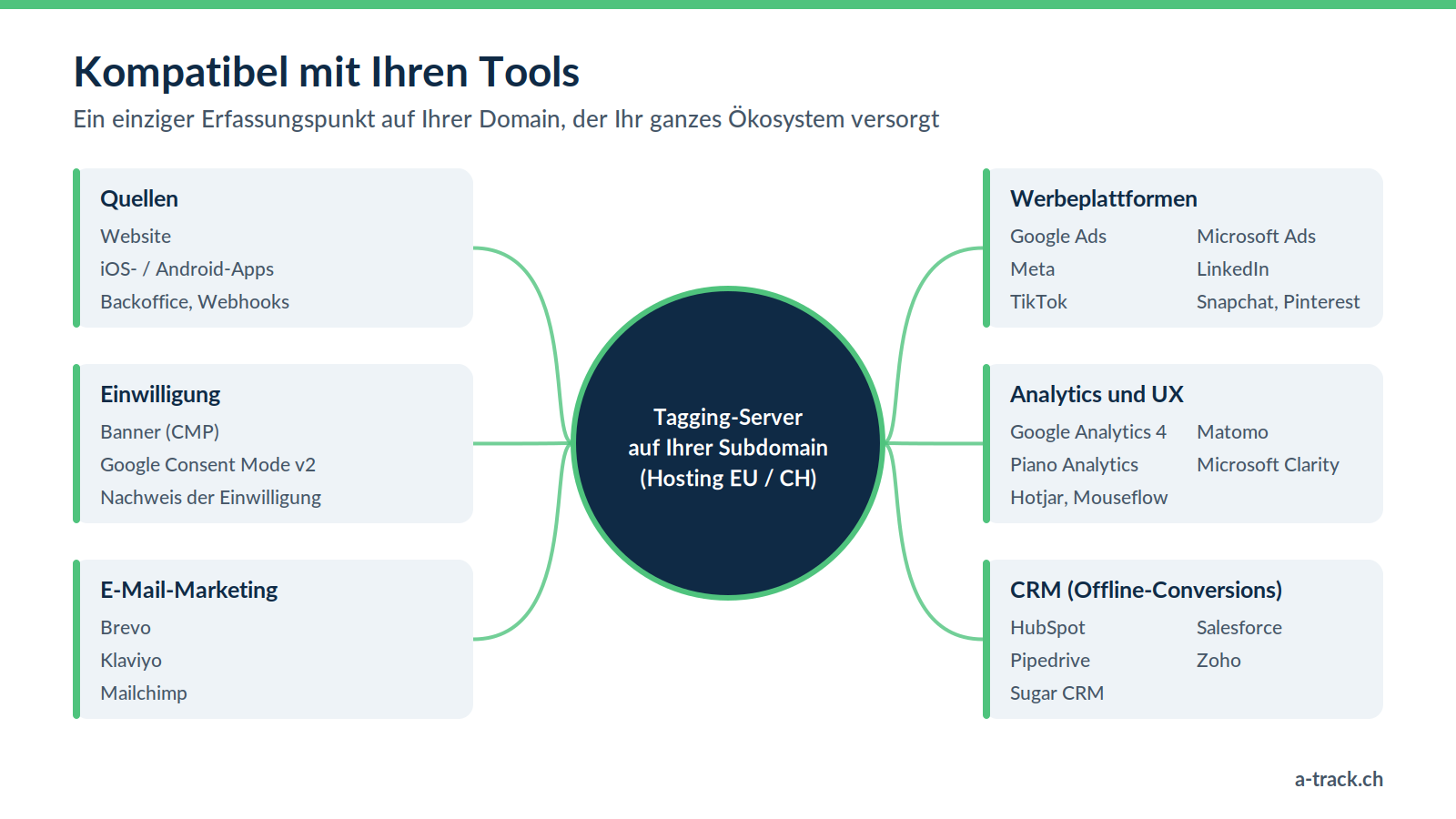Click the 'Mailchimp' entry
This screenshot has height=819, width=1456.
(144, 693)
